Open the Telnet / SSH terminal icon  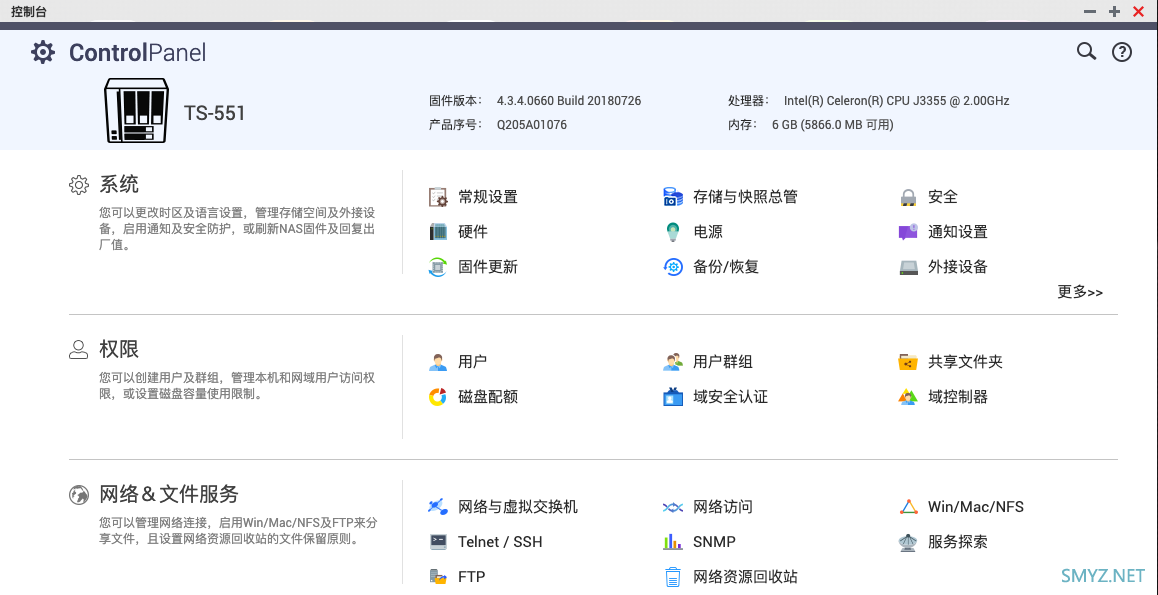click(438, 542)
